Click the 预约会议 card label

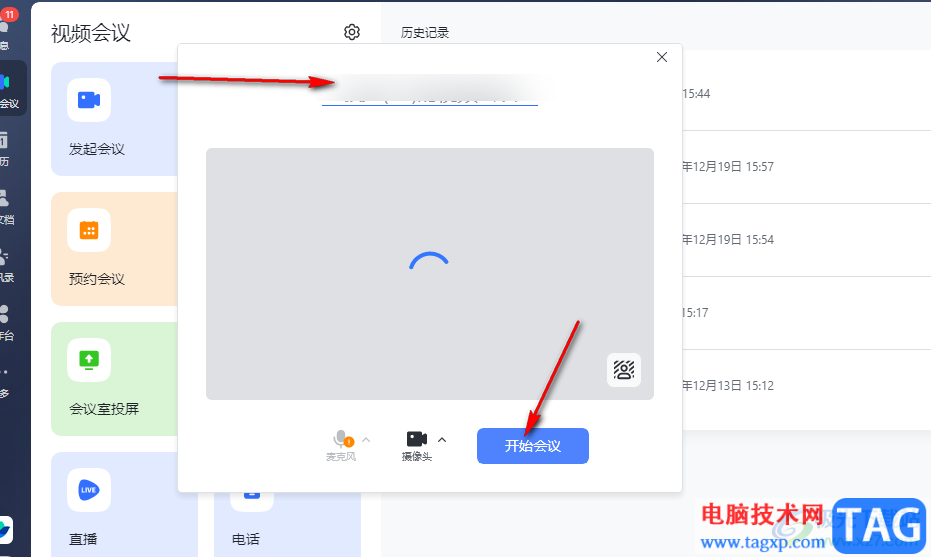click(x=97, y=279)
